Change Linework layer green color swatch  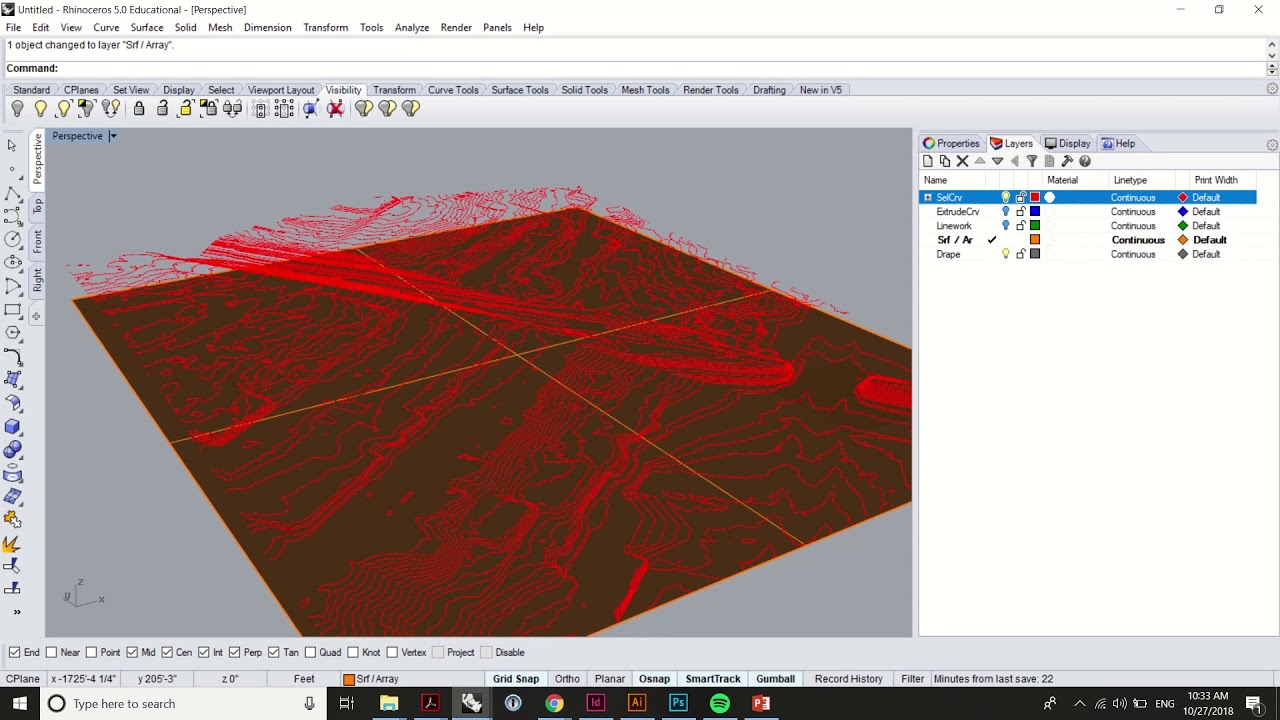pyautogui.click(x=1035, y=226)
